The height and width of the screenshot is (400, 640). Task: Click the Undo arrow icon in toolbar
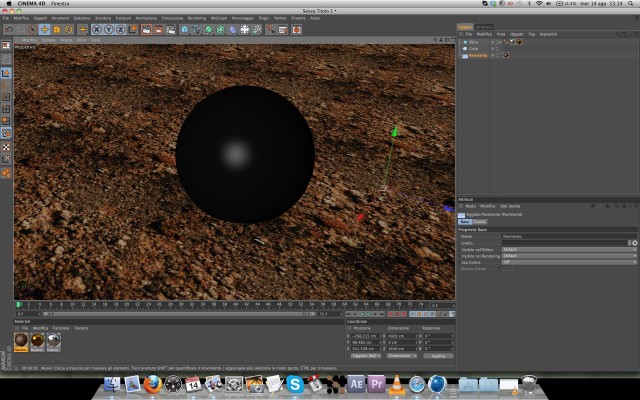(8, 30)
